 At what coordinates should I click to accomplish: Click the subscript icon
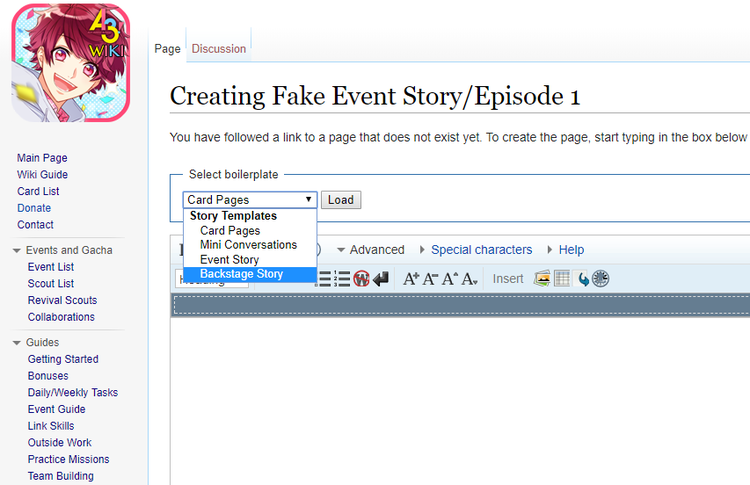pos(469,279)
